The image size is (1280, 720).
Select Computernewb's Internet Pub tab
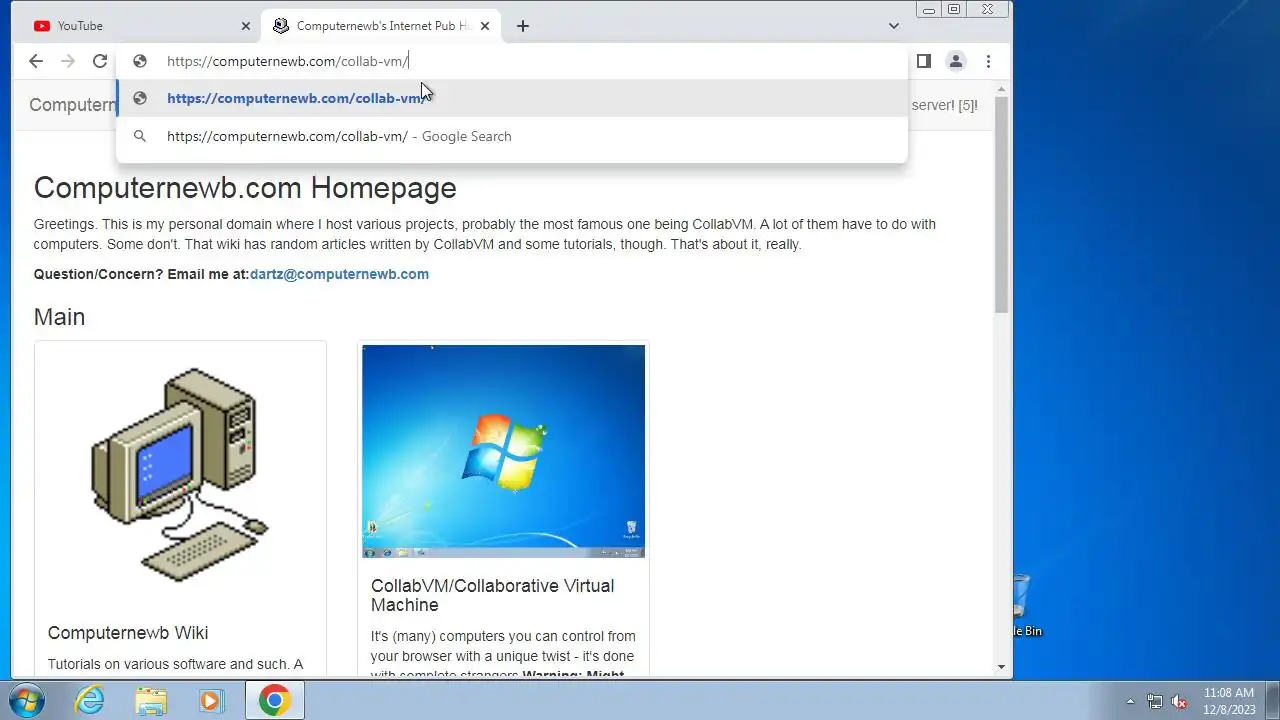coord(380,26)
